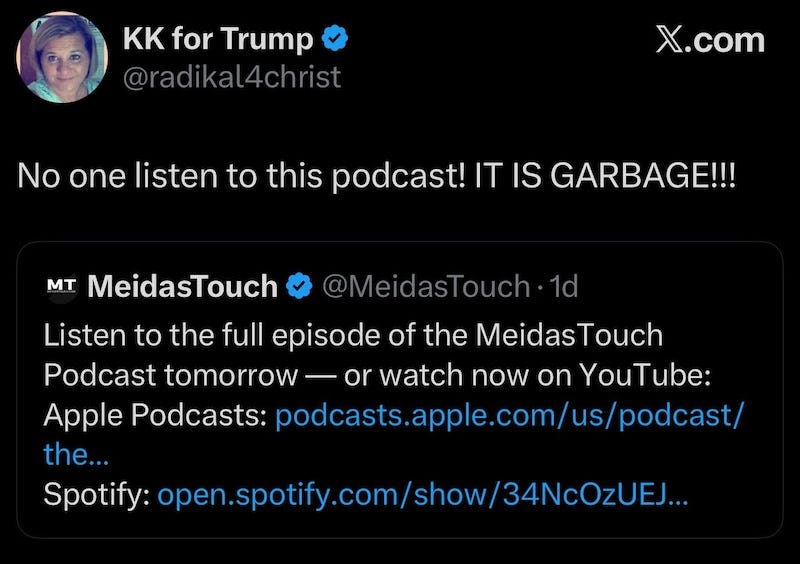Click the 'IT IS GARBAGE!!!' text
This screenshot has width=800, height=564.
(x=605, y=176)
